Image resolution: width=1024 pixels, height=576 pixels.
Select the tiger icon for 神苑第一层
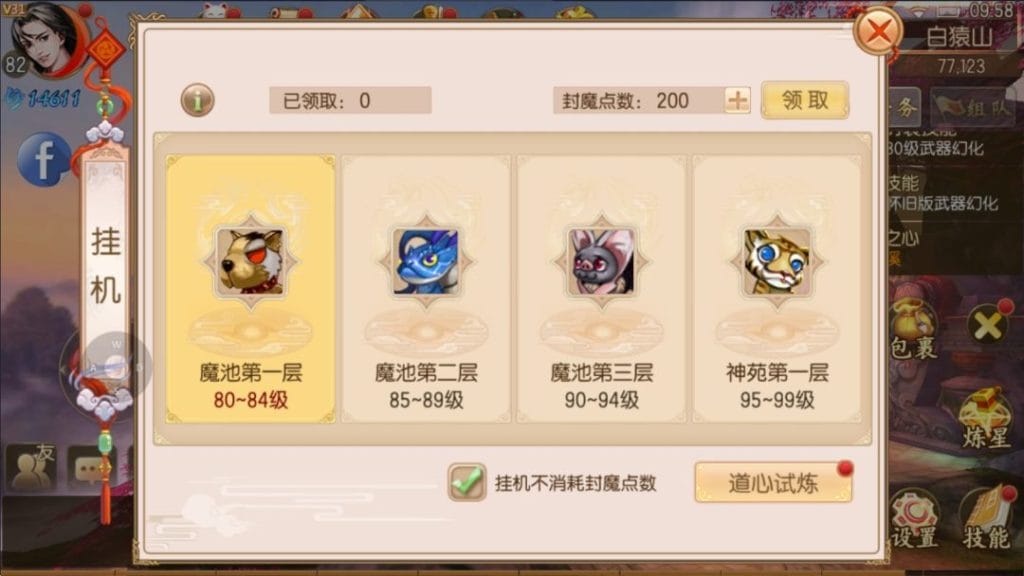coord(777,261)
